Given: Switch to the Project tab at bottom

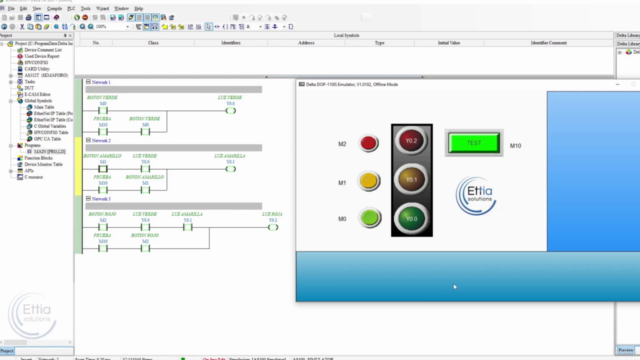Looking at the screenshot, I should click(x=7, y=351).
